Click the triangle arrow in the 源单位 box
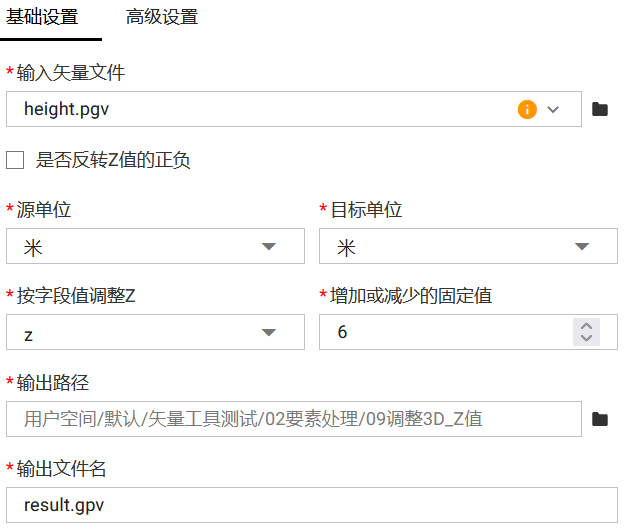 [269, 247]
